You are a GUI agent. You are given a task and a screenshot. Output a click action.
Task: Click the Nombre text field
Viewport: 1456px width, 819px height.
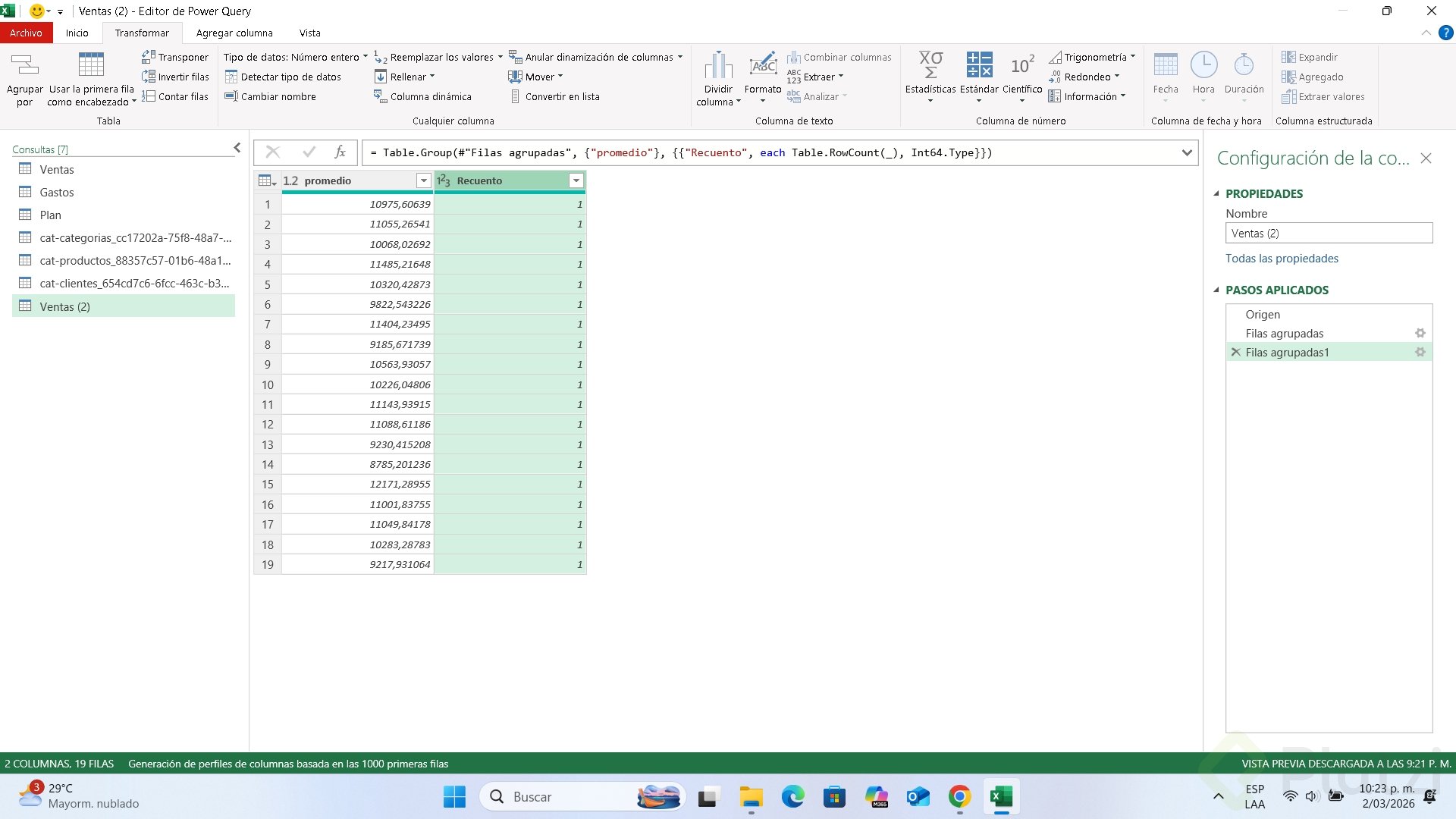(1328, 234)
